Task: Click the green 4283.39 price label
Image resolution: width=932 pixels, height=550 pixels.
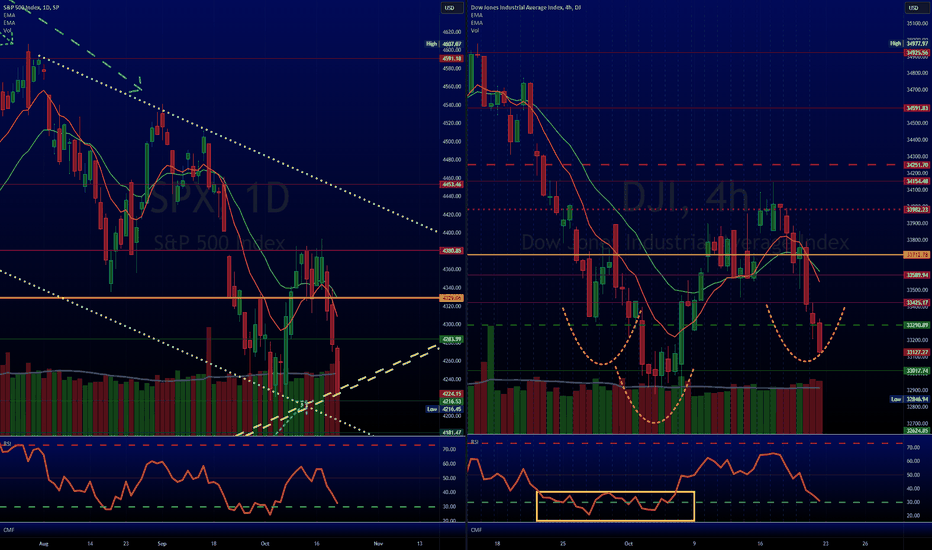Action: tap(451, 339)
